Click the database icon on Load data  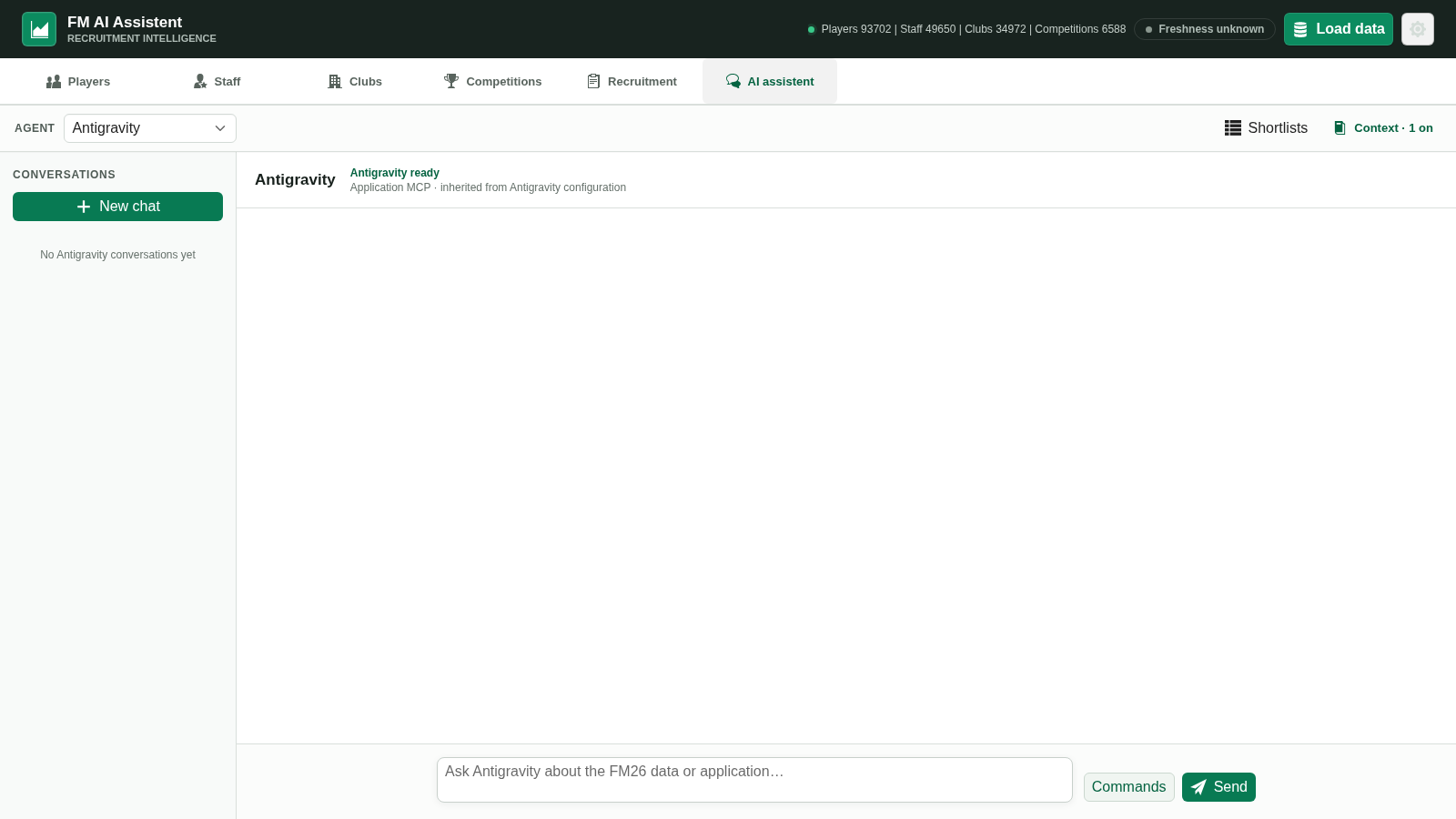[x=1300, y=29]
